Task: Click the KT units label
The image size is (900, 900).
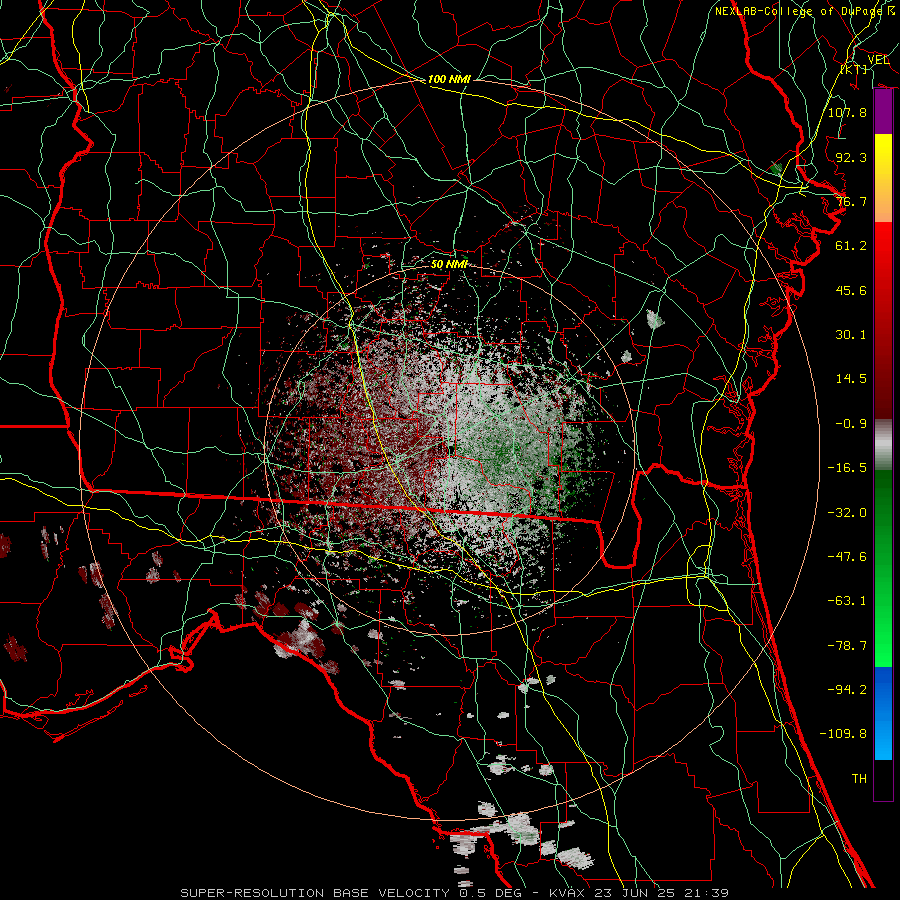Action: [x=854, y=69]
